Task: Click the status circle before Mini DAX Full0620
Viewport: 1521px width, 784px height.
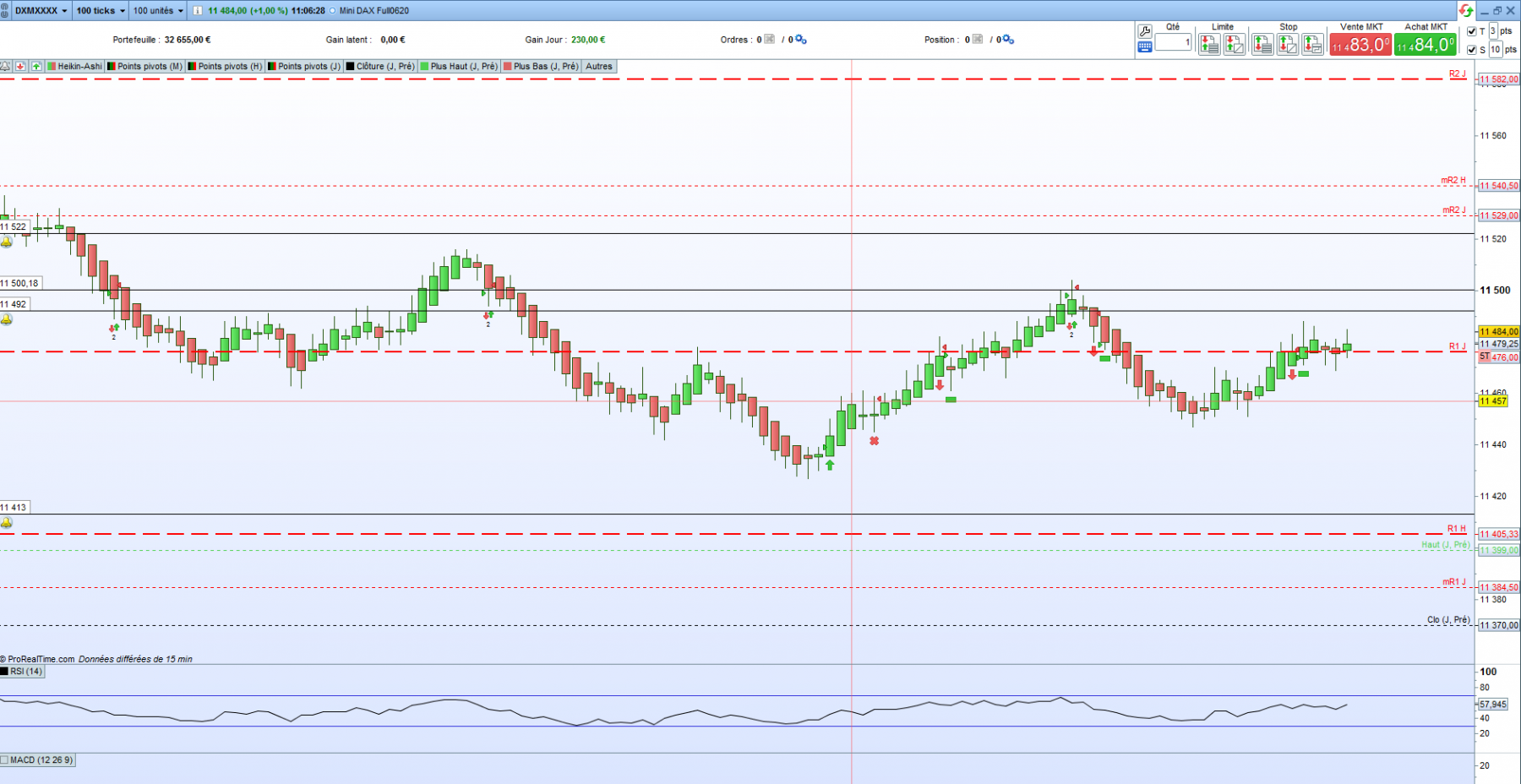Action: [332, 11]
